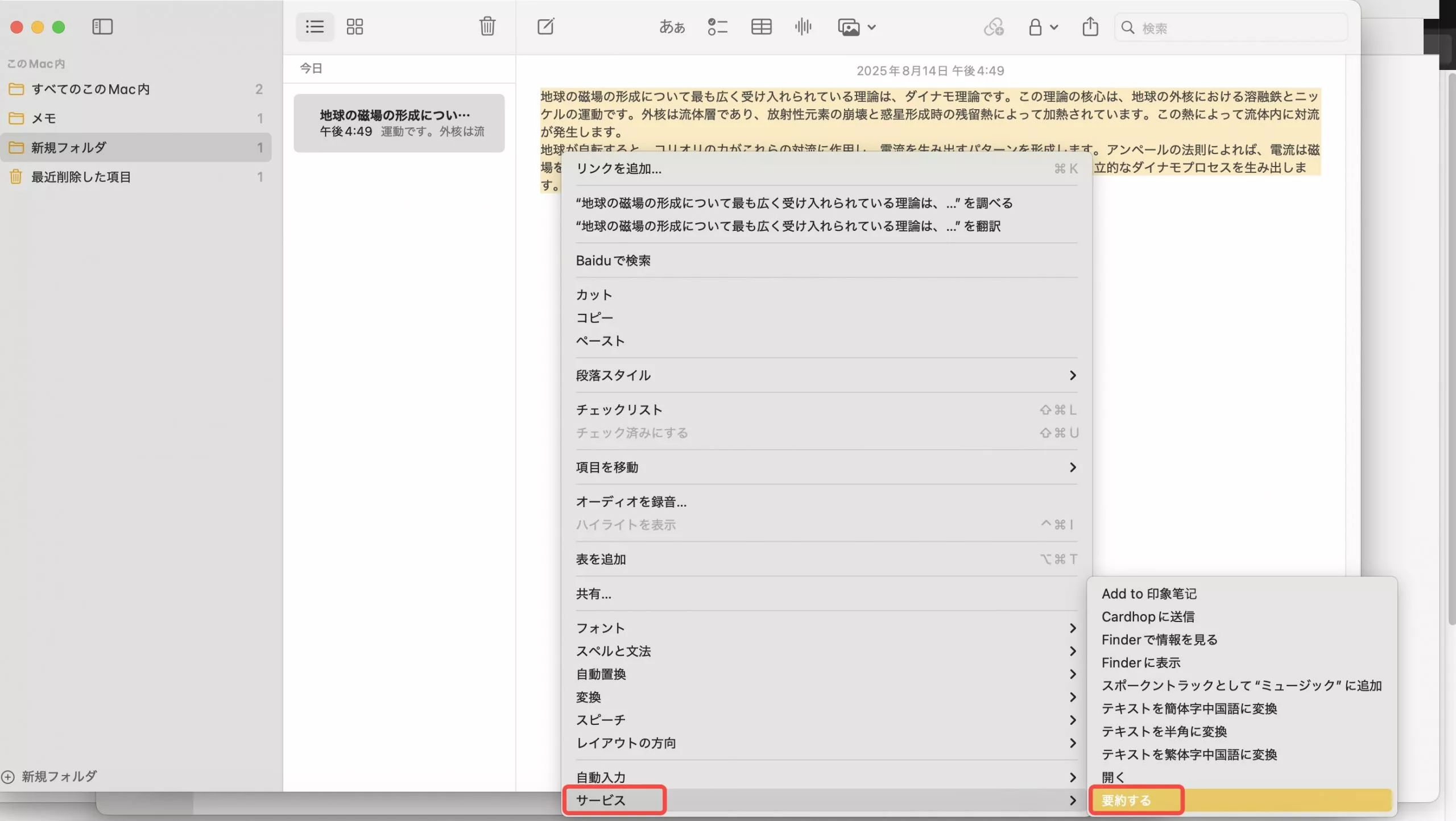Open the media attachment dropdown
Viewport: 1456px width, 821px height.
pos(857,27)
